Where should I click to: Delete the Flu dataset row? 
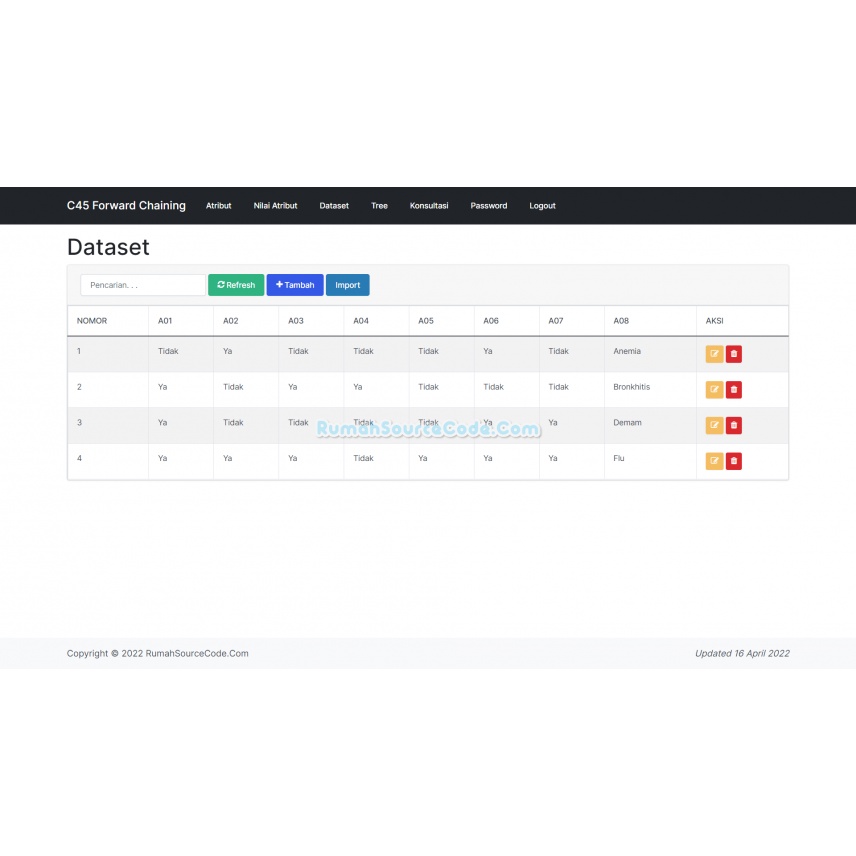734,461
